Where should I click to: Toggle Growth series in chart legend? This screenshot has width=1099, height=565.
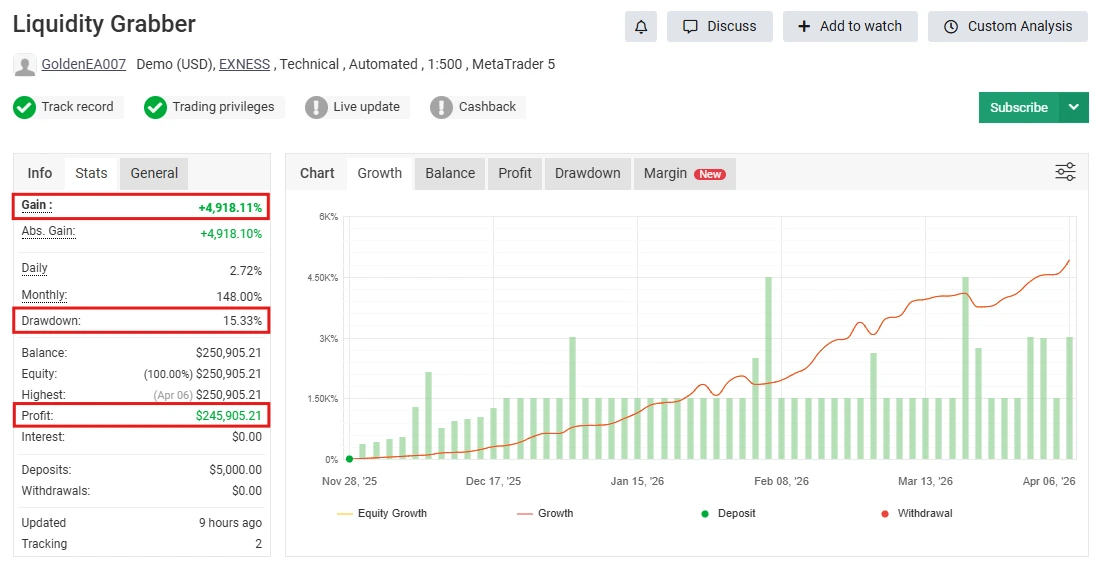(545, 513)
